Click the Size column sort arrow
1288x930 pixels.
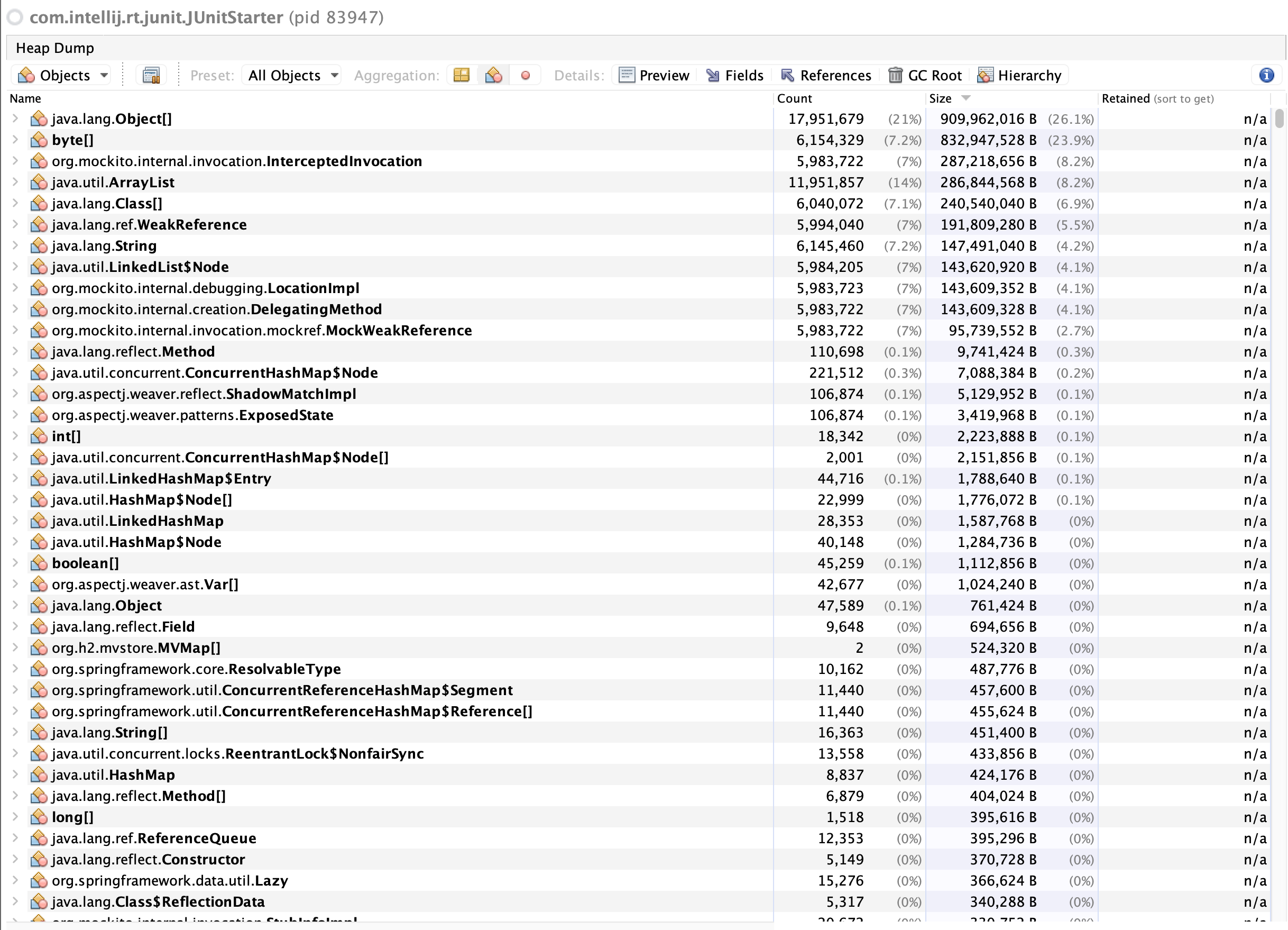click(x=966, y=98)
